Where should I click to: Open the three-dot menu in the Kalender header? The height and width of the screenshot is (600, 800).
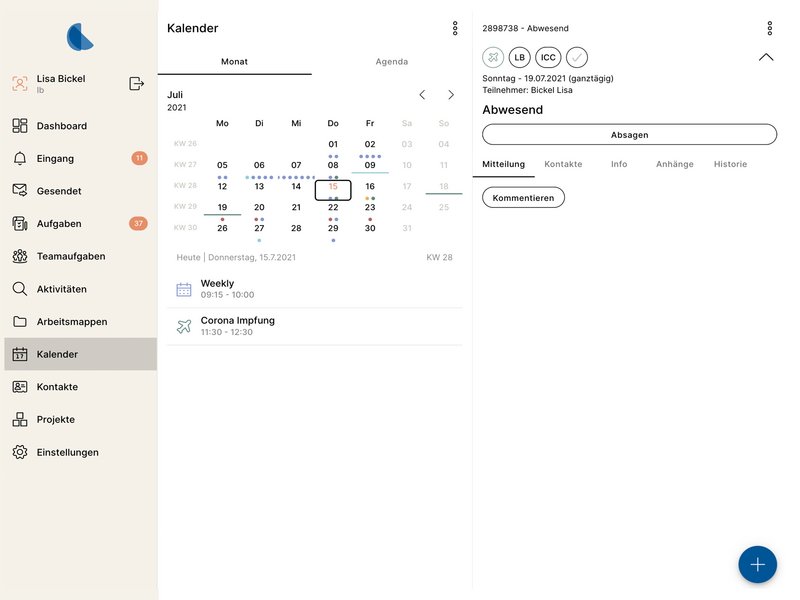click(455, 29)
